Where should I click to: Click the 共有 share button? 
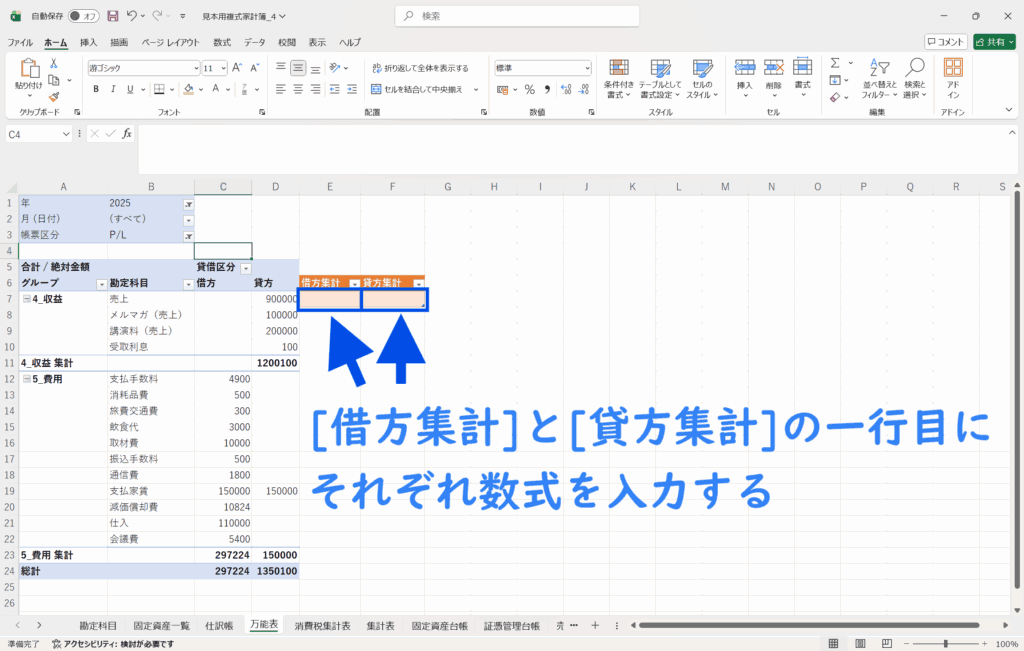994,42
